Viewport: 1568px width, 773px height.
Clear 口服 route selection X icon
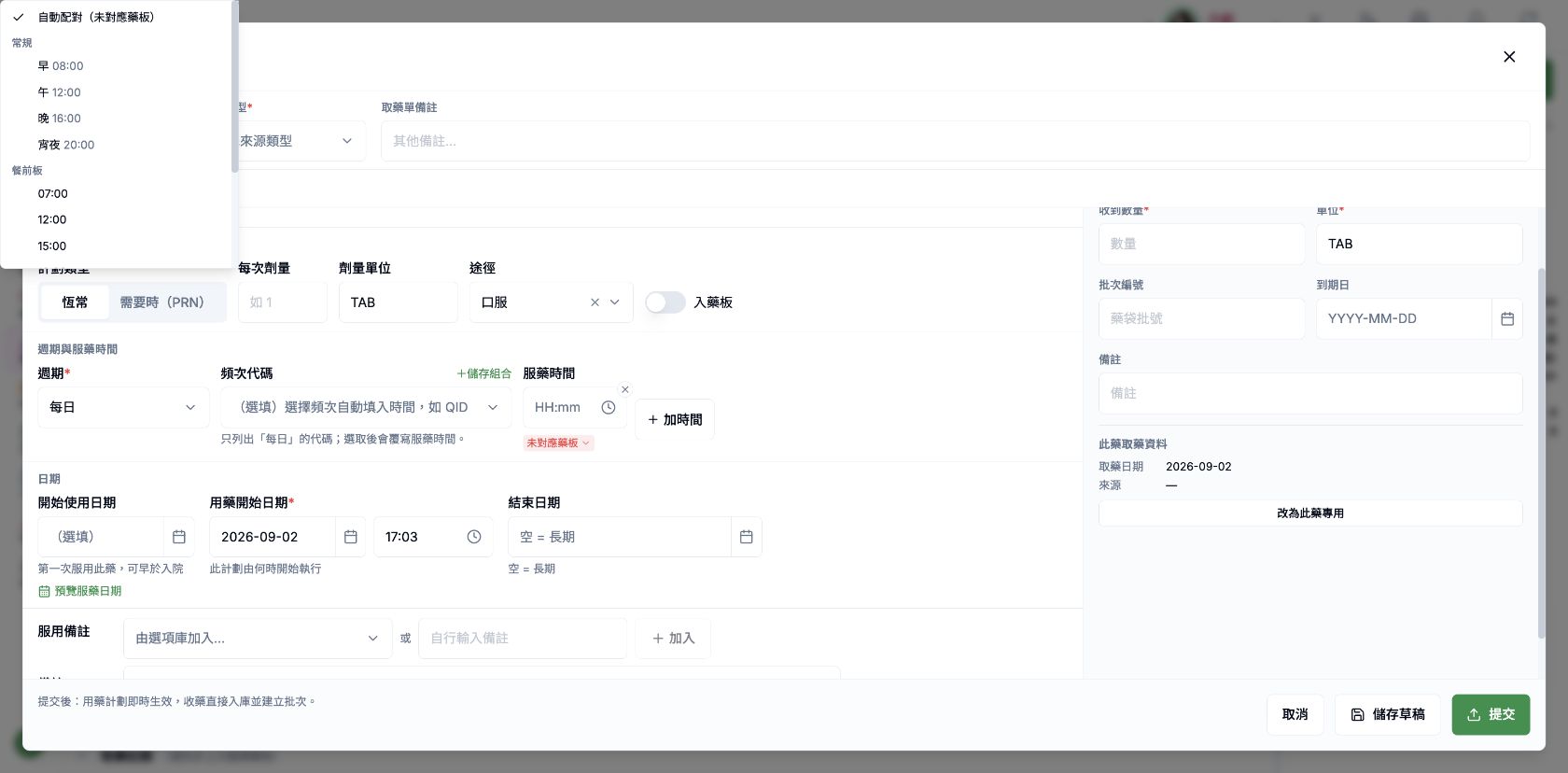point(595,302)
